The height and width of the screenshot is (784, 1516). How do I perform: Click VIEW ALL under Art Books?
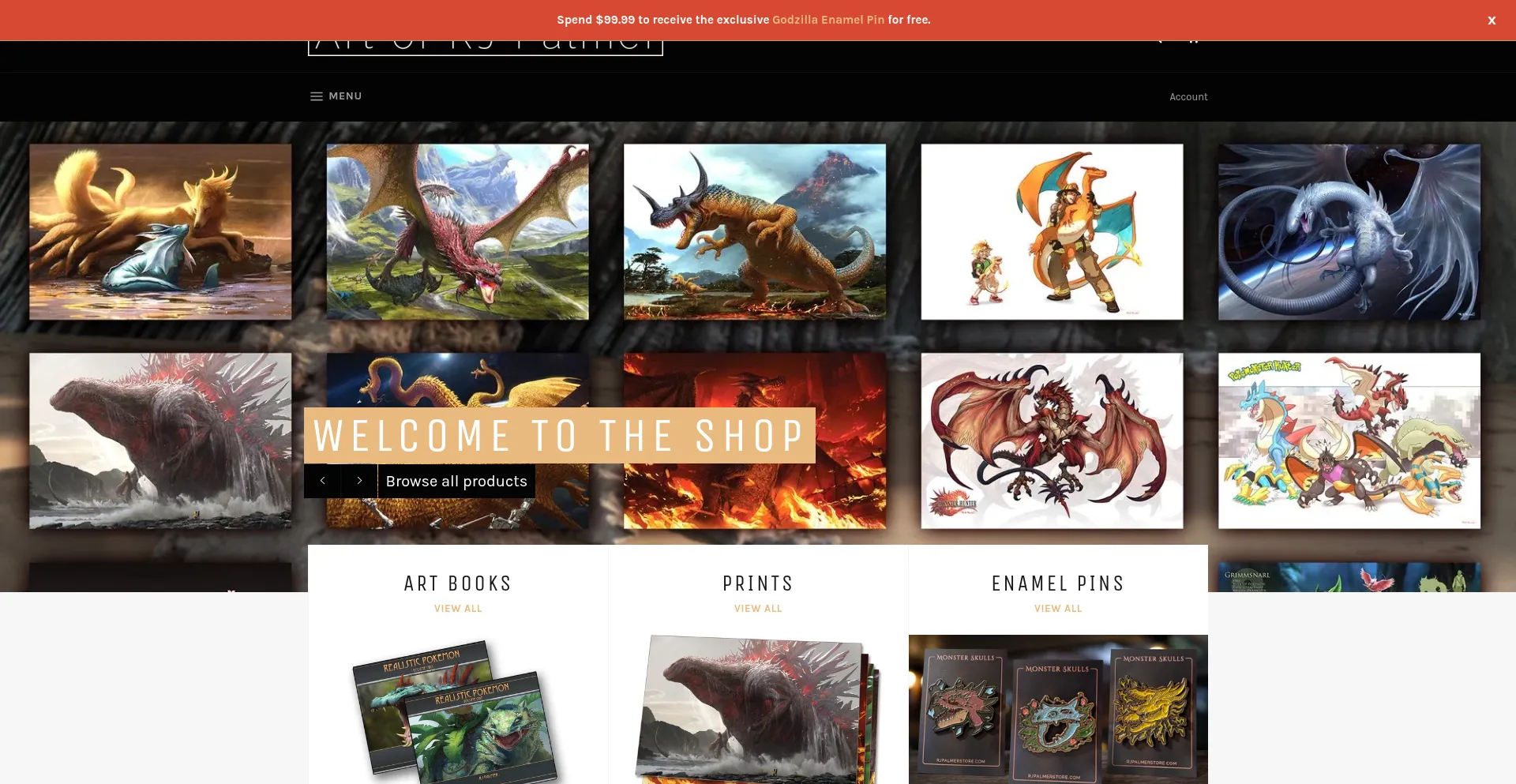pyautogui.click(x=458, y=609)
